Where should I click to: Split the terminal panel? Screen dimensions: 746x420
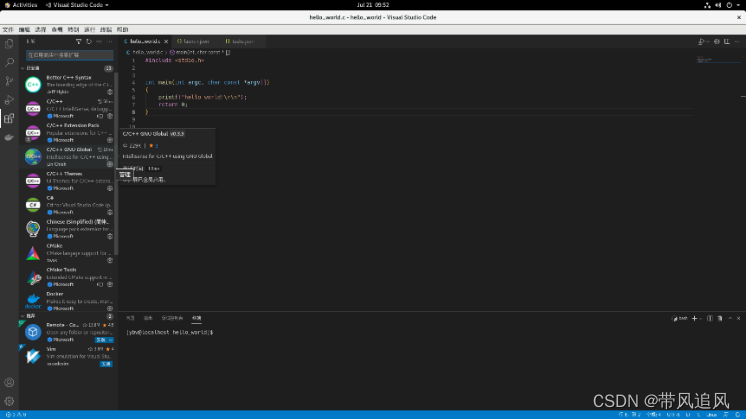pyautogui.click(x=710, y=318)
